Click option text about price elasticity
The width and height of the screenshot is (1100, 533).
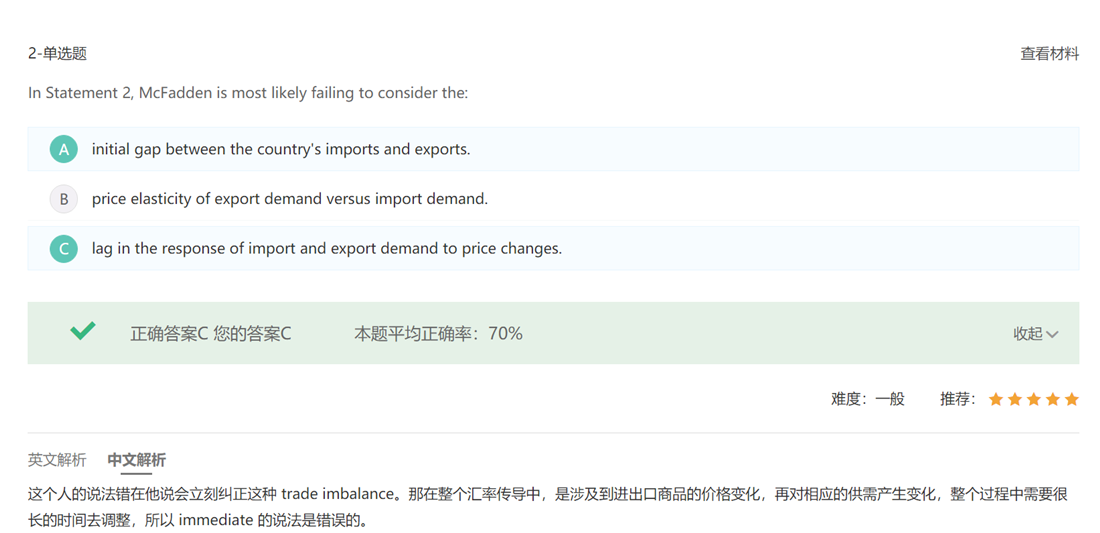coord(290,199)
